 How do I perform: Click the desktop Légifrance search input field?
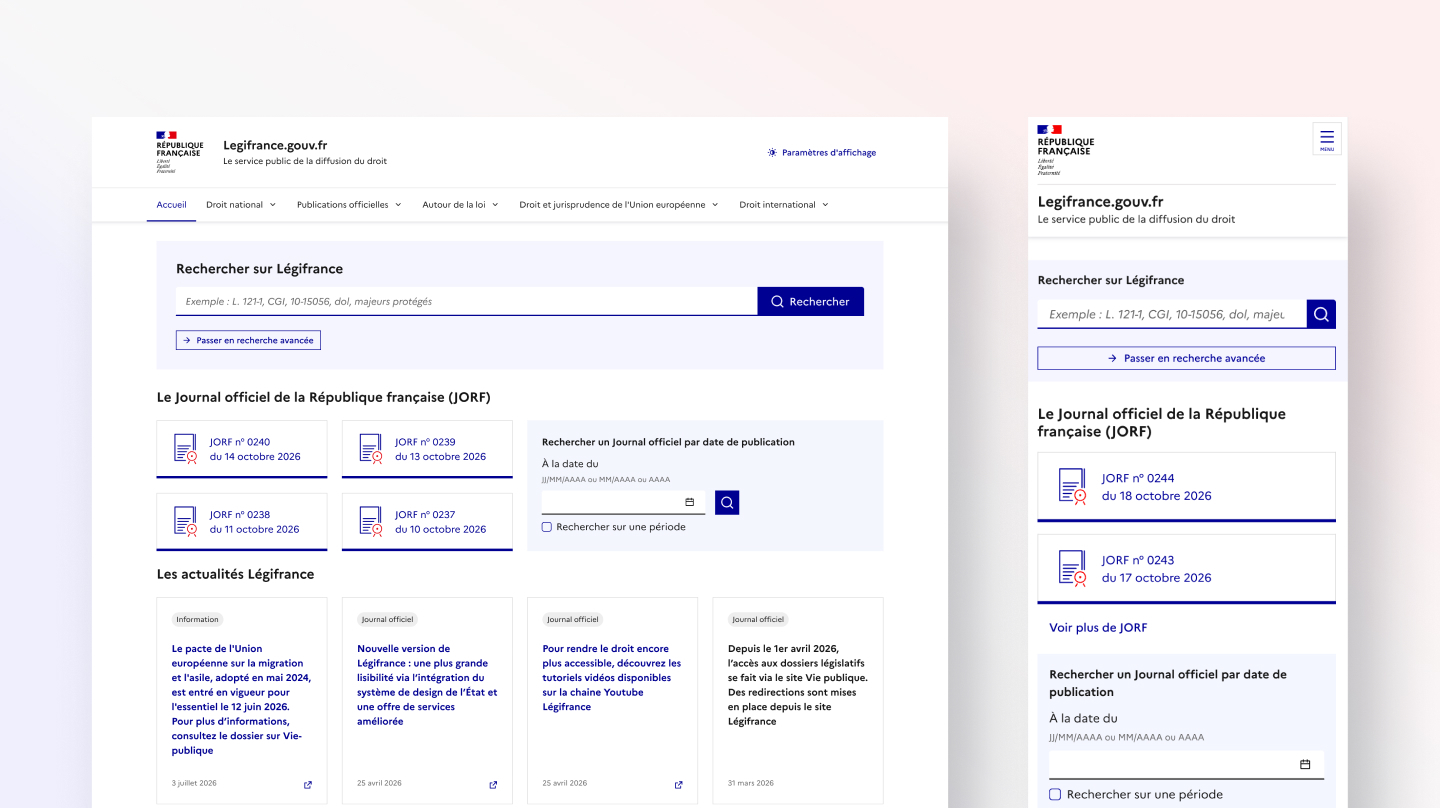pos(466,301)
